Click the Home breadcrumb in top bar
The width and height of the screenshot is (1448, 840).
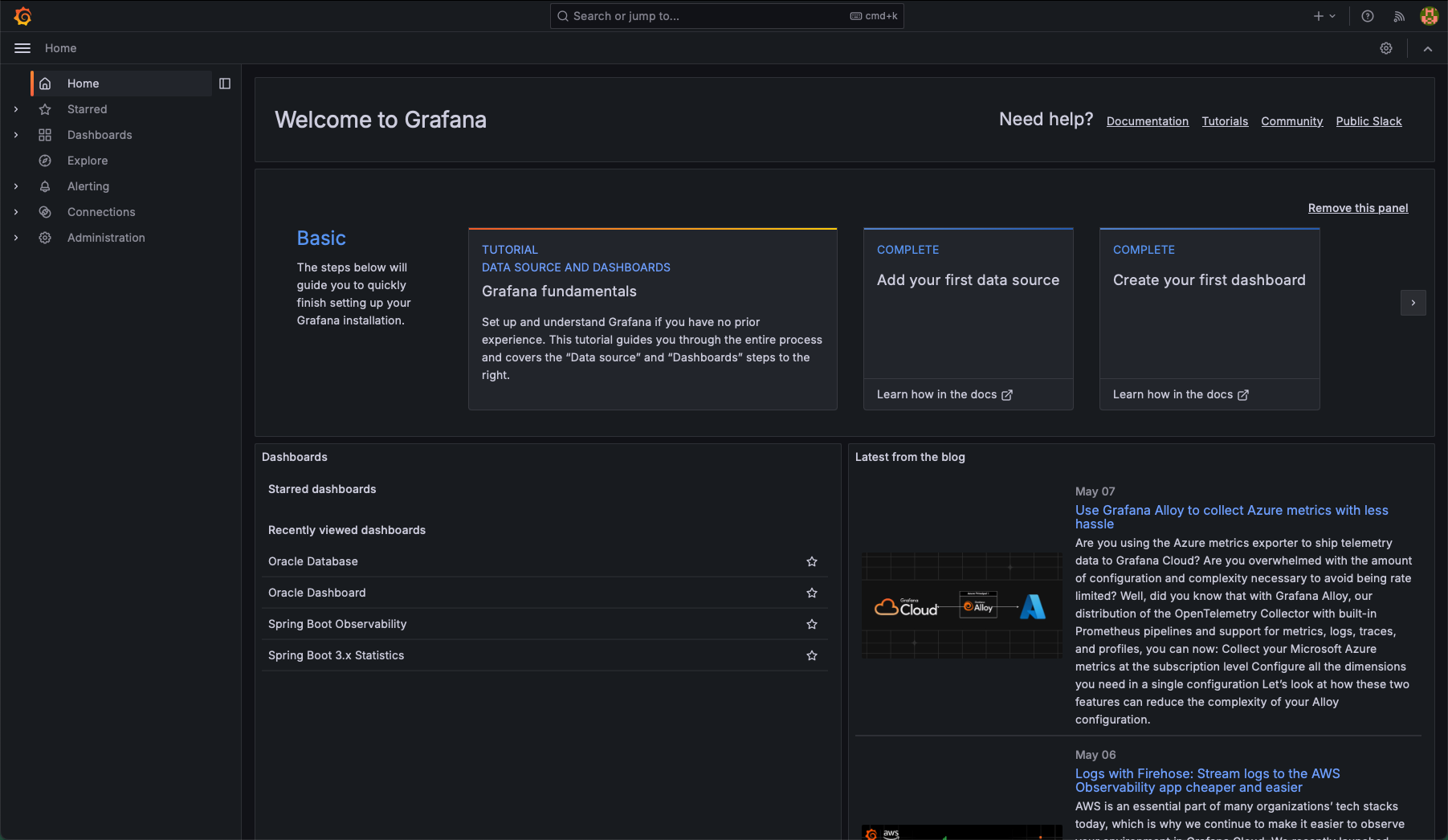pos(61,48)
